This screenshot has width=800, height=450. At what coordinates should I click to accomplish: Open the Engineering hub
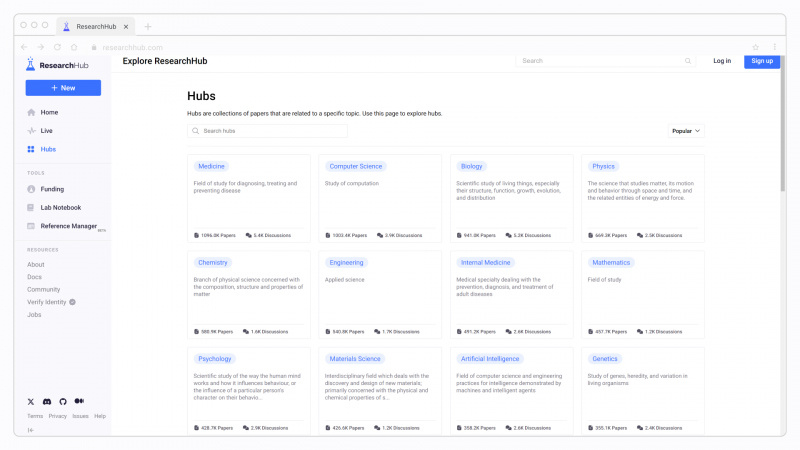point(346,263)
